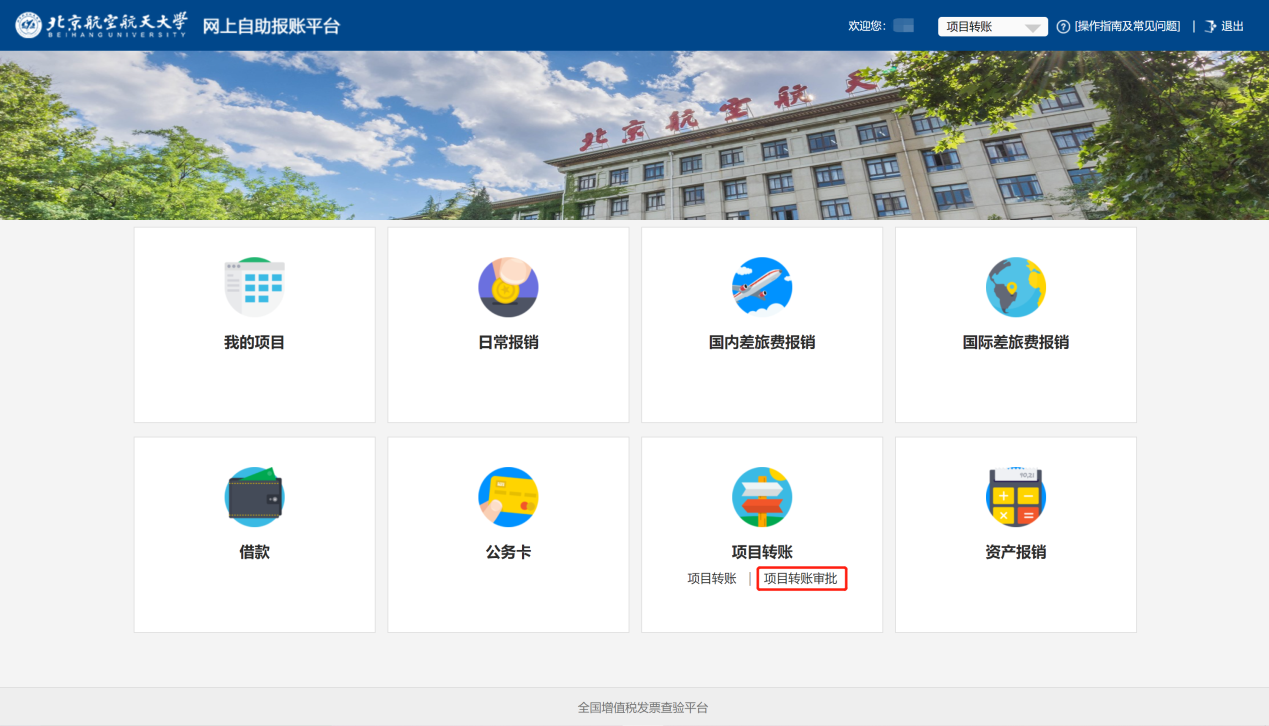Click the 北京航空航天大学 logo

point(101,25)
